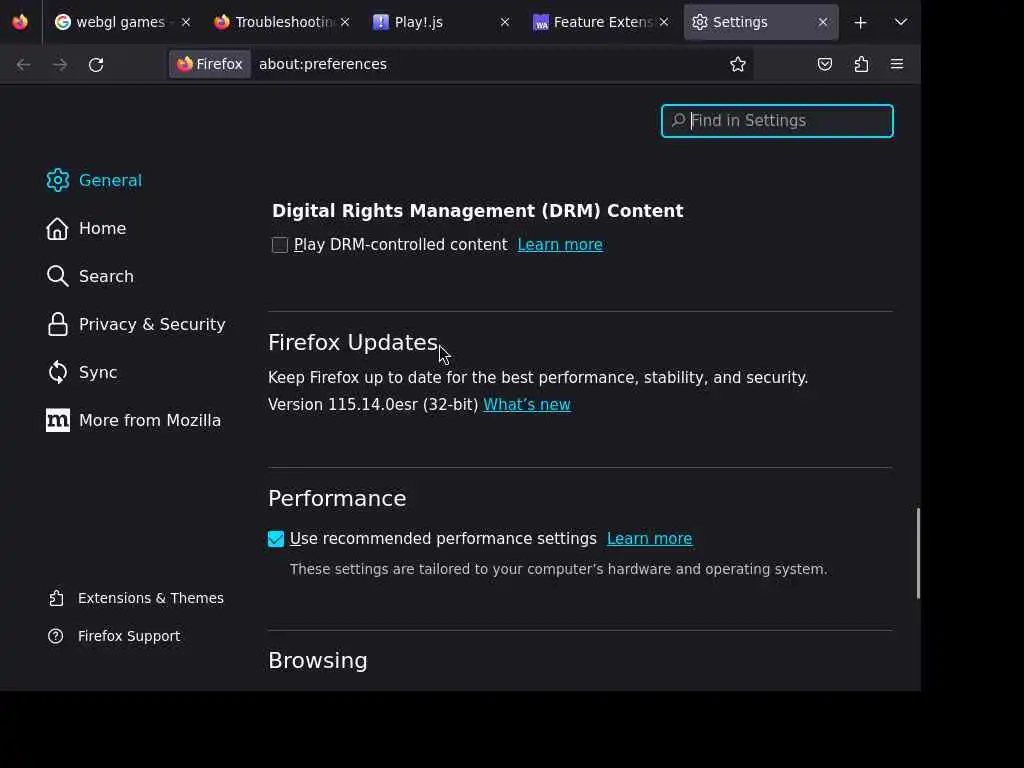Expand the list all tabs chevron
The height and width of the screenshot is (768, 1024).
tap(901, 22)
